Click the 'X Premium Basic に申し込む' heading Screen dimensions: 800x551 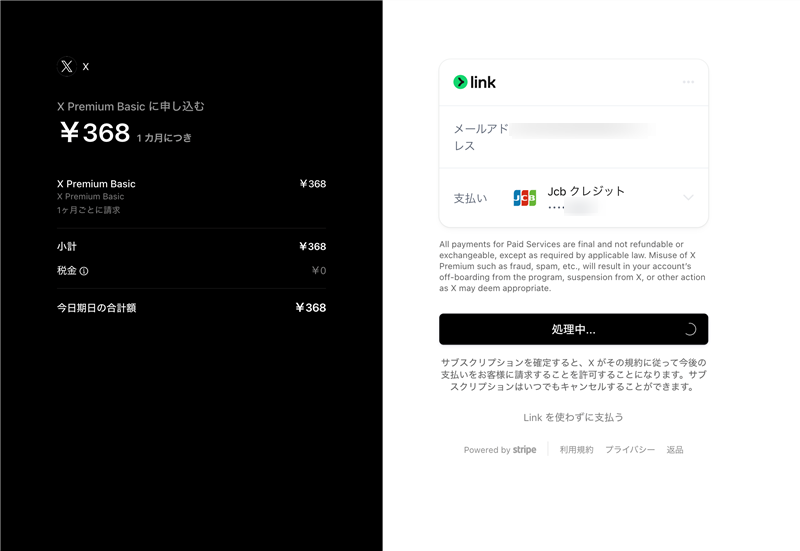point(131,107)
